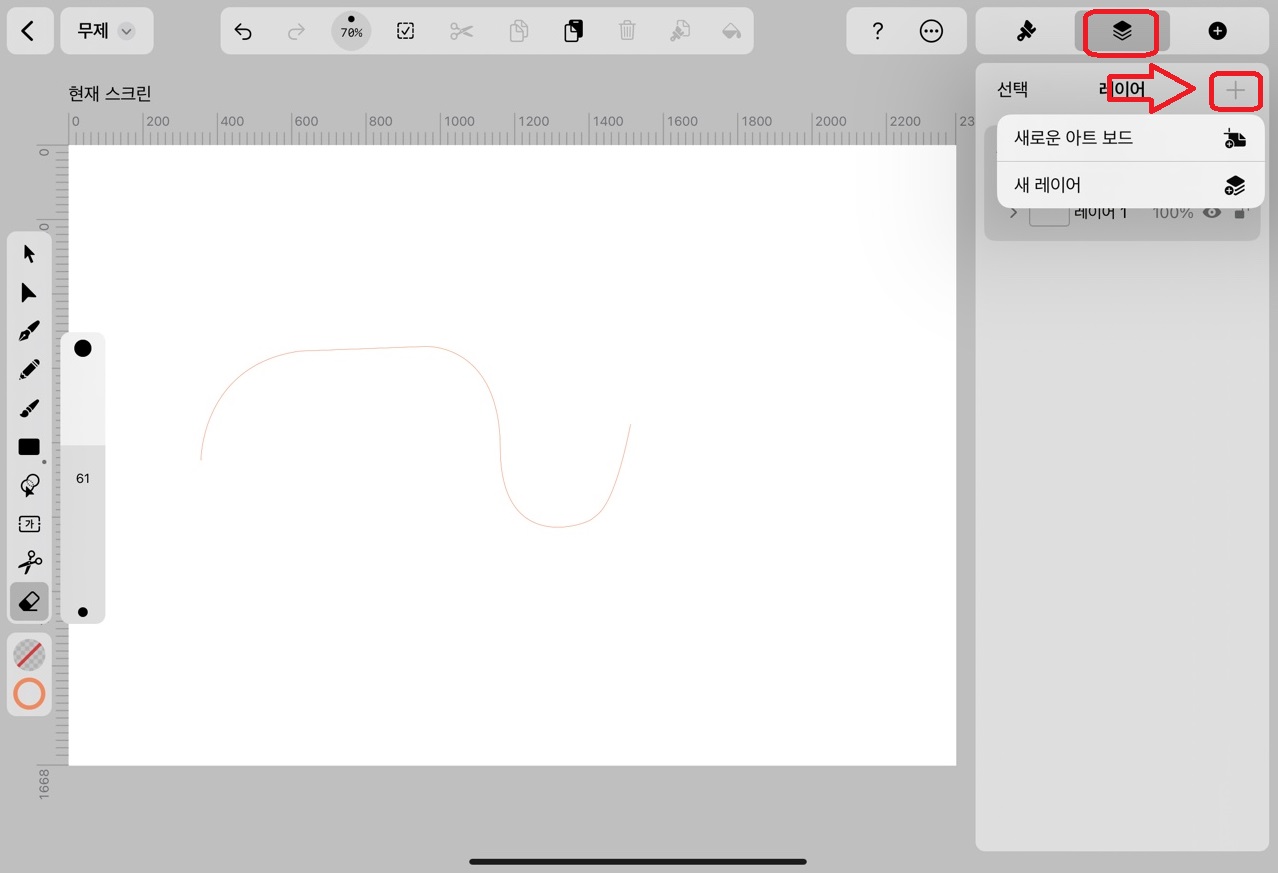Select the Shape Builder tool
This screenshot has width=1278, height=873.
29,486
